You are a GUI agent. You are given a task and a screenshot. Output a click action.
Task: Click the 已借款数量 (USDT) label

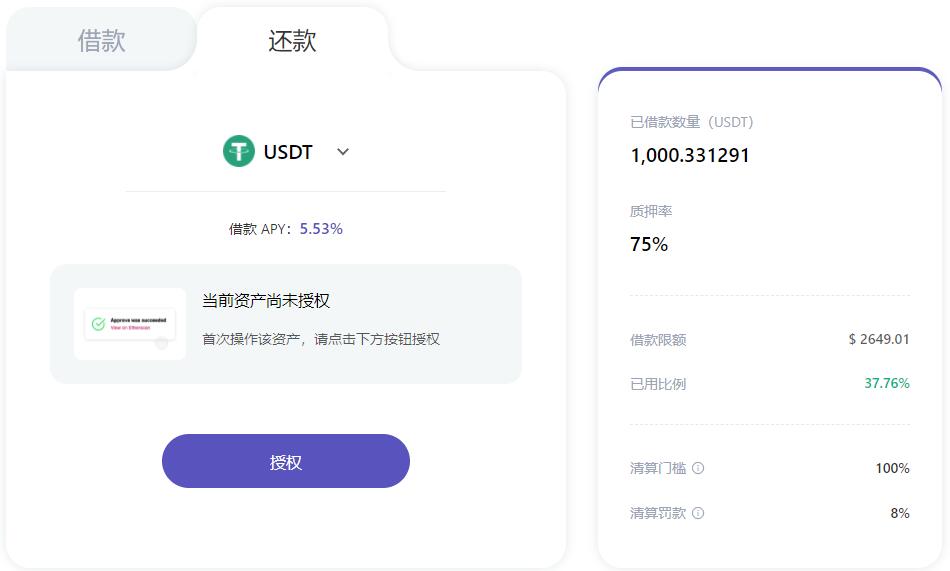point(692,122)
